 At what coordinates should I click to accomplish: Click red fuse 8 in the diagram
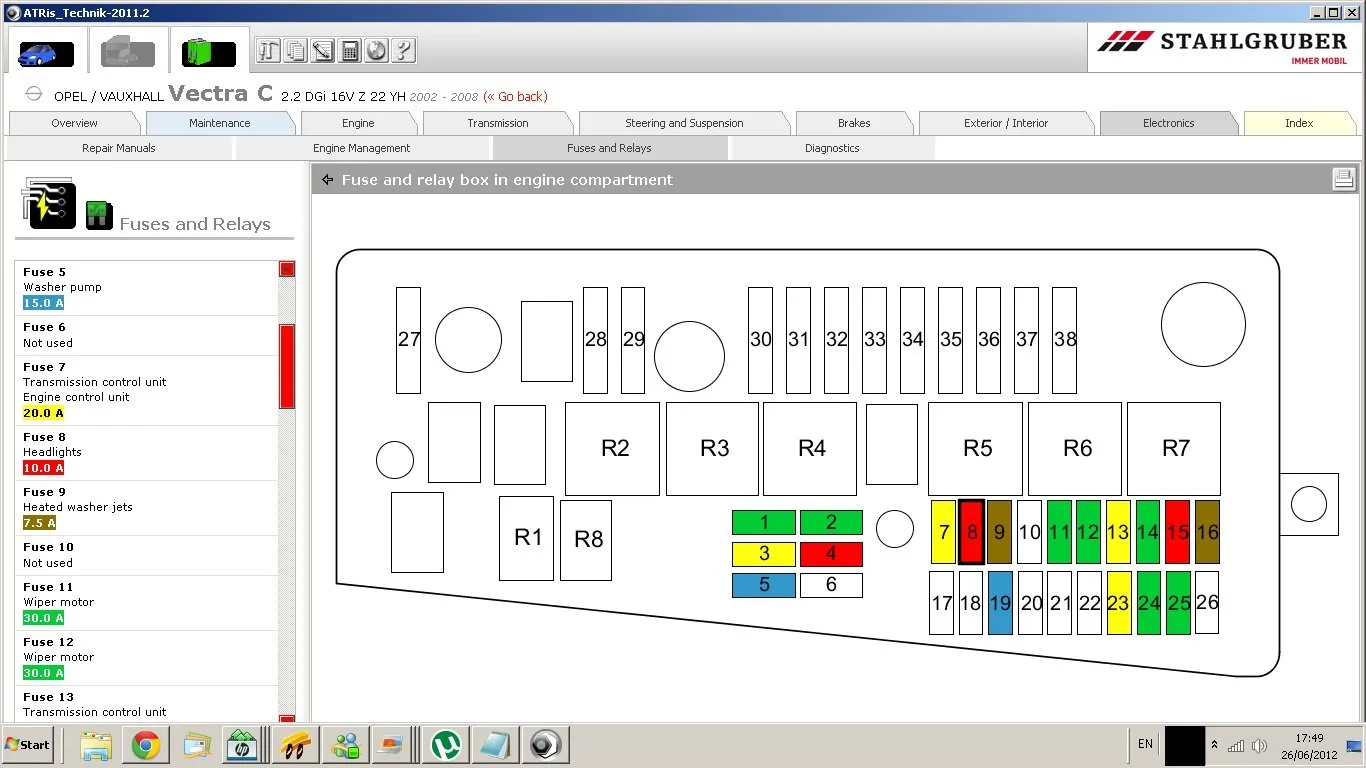coord(971,532)
